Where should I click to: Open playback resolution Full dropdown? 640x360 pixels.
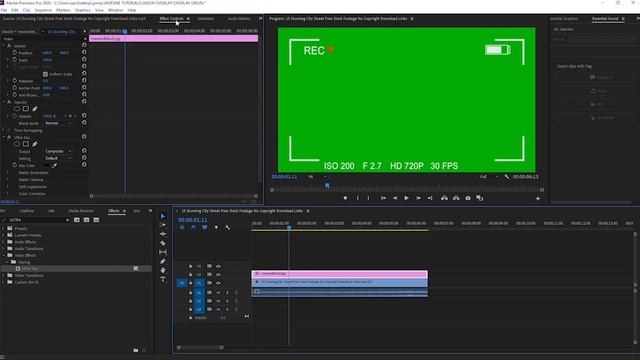pos(489,177)
